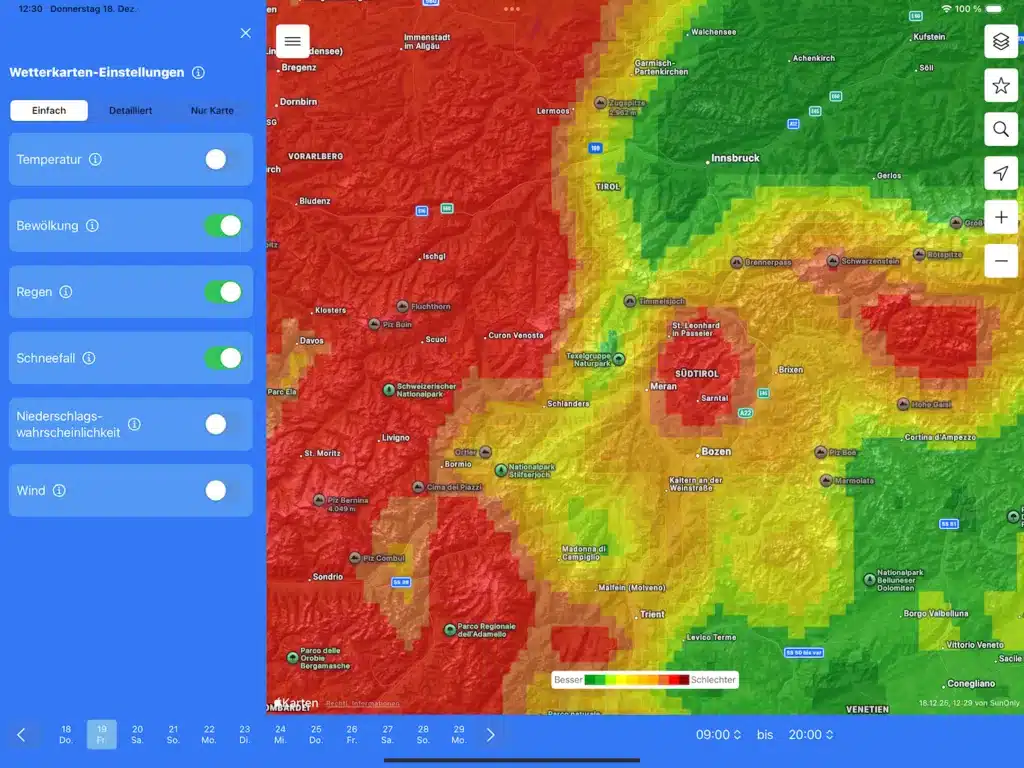Show info icon next to Temperatur
Image resolution: width=1024 pixels, height=768 pixels.
95,159
